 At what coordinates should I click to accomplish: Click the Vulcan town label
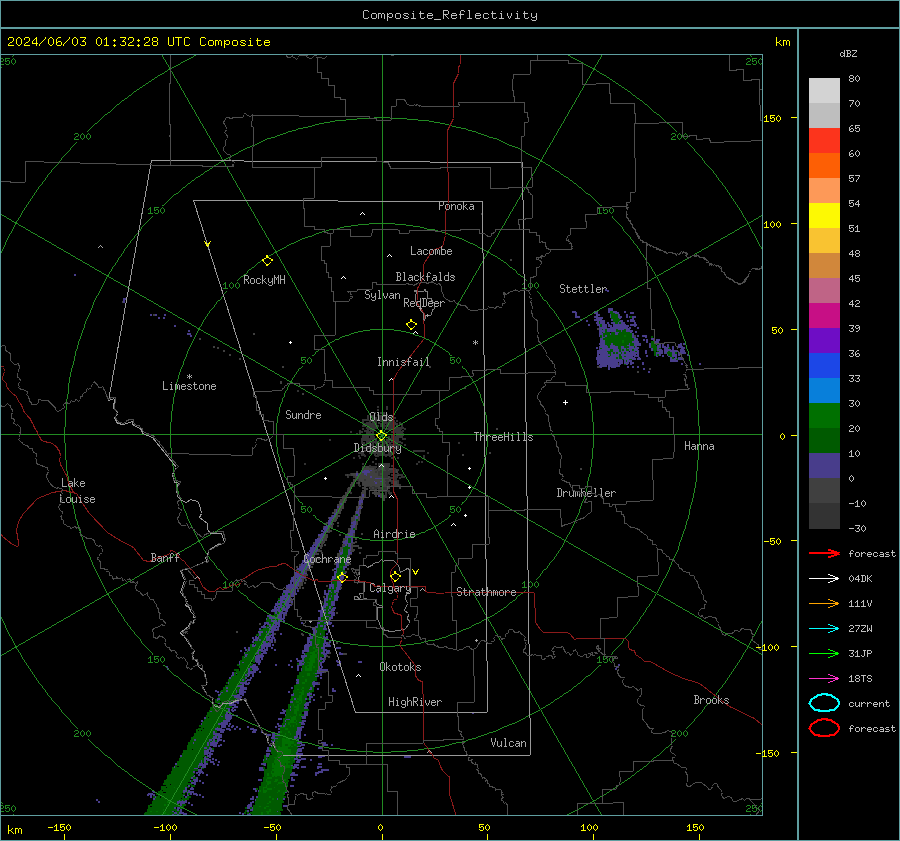pos(508,743)
